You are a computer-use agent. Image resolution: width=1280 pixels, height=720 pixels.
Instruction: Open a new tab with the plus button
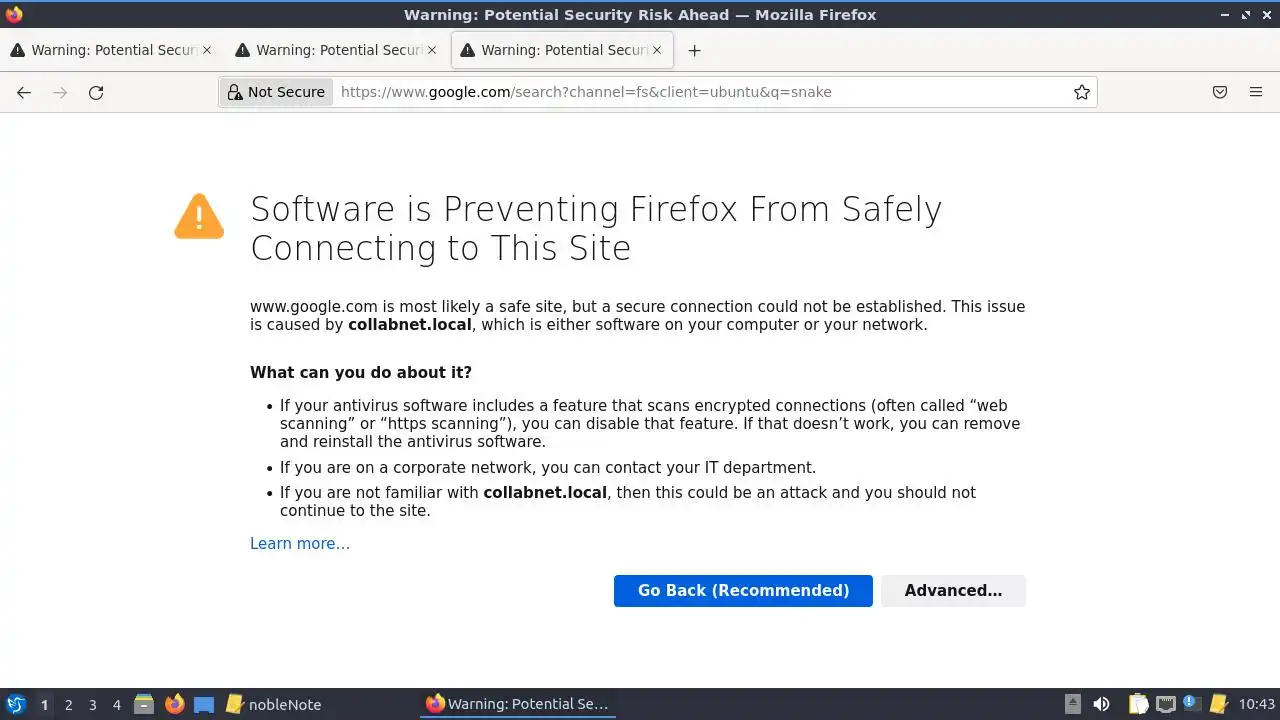694,50
